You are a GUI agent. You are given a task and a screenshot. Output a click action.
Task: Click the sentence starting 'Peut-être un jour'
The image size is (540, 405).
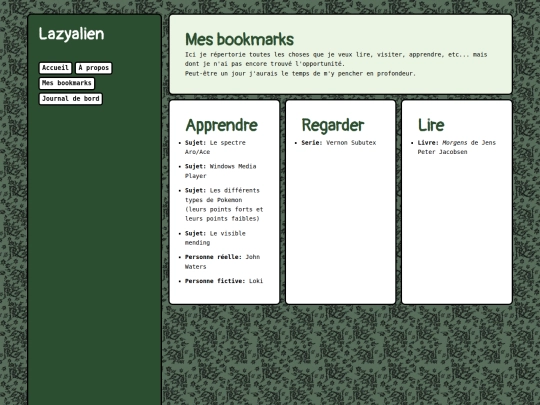[300, 73]
